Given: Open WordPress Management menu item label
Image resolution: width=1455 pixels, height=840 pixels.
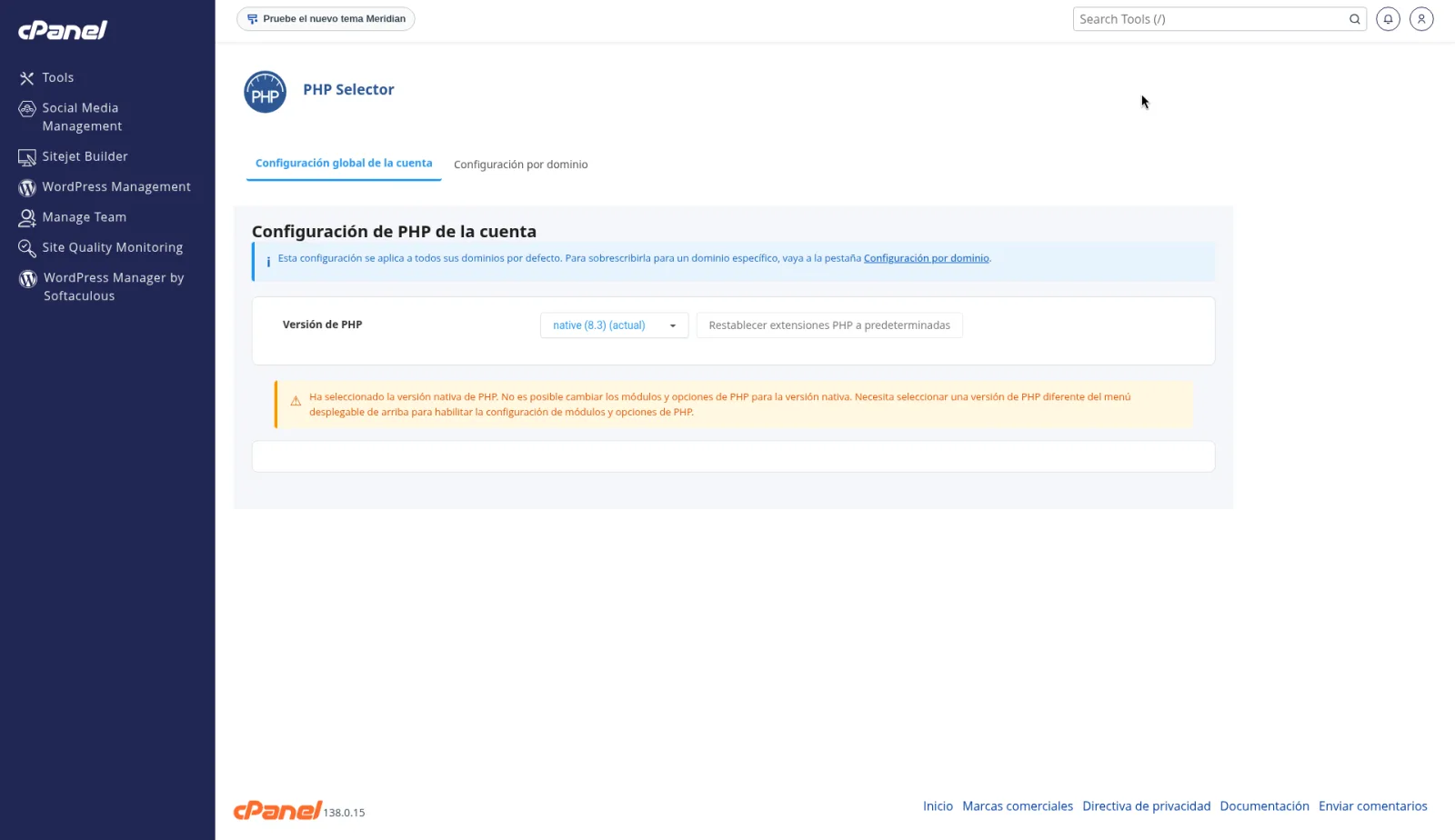Looking at the screenshot, I should (x=116, y=186).
